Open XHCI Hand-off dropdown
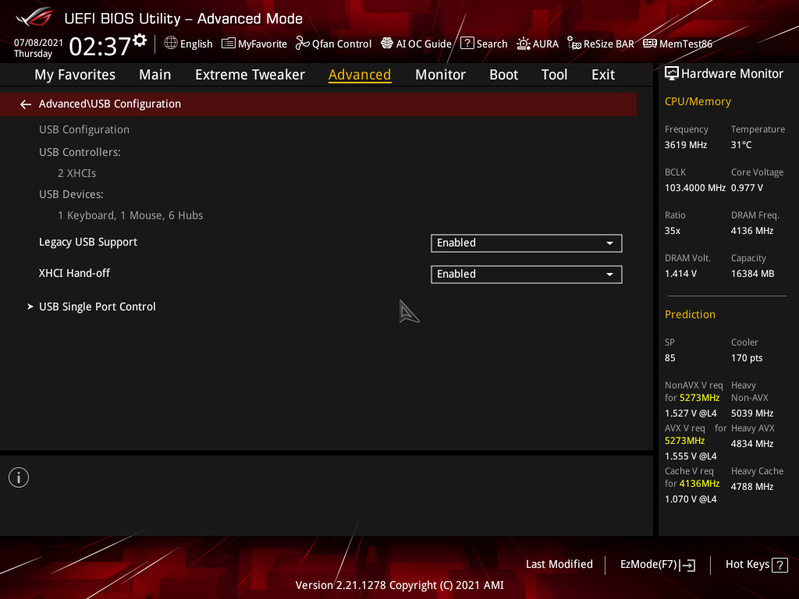Viewport: 799px width, 599px height. (x=526, y=274)
